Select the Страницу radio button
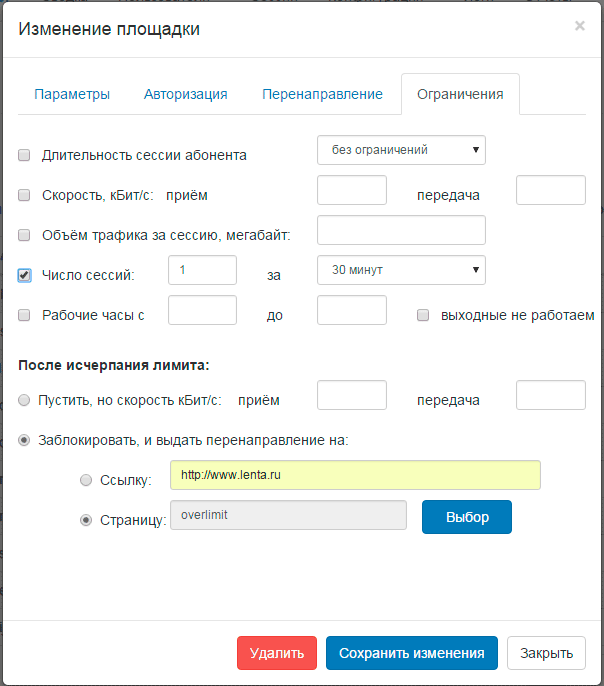This screenshot has height=686, width=604. click(85, 520)
